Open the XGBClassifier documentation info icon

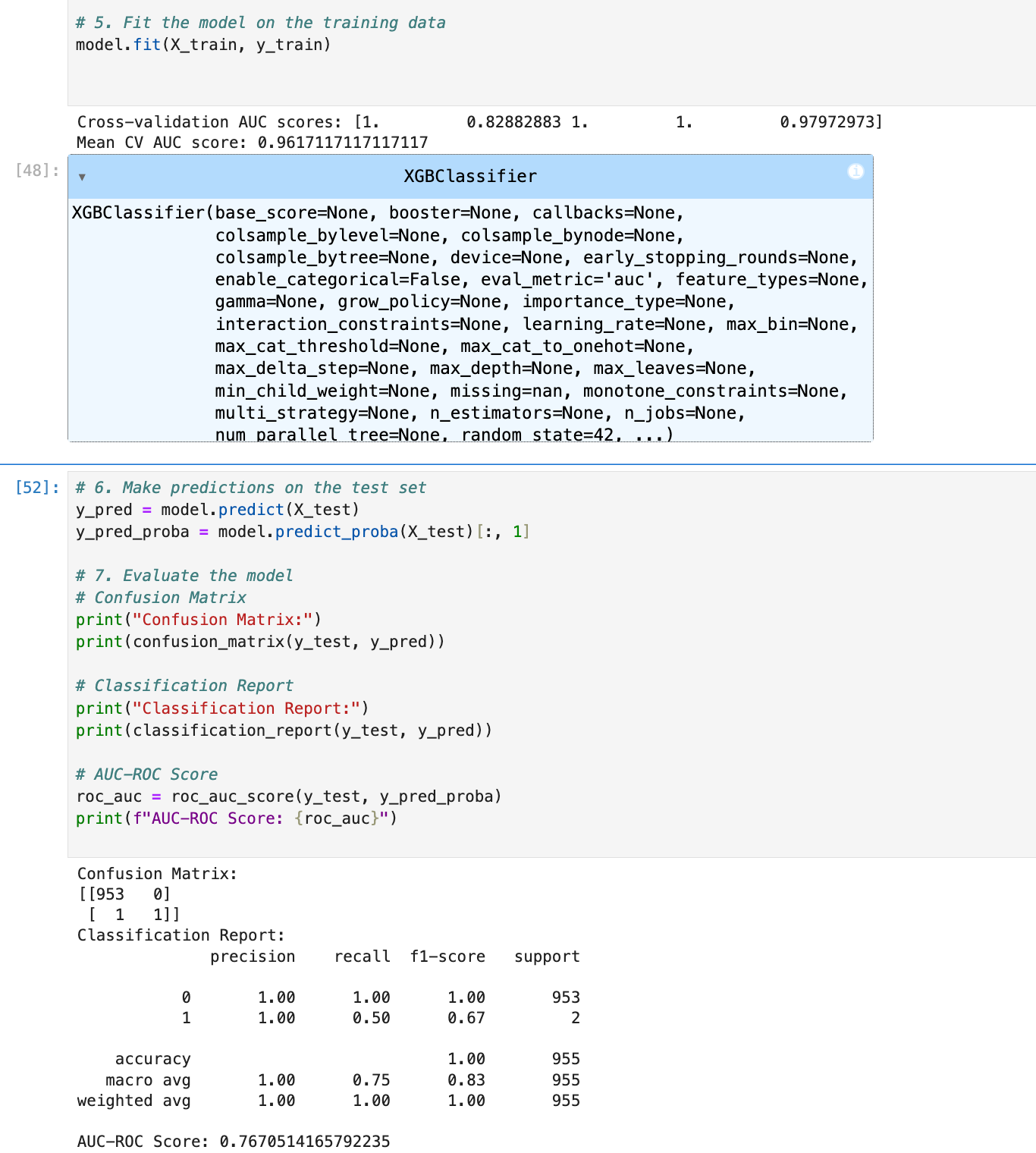coord(855,171)
